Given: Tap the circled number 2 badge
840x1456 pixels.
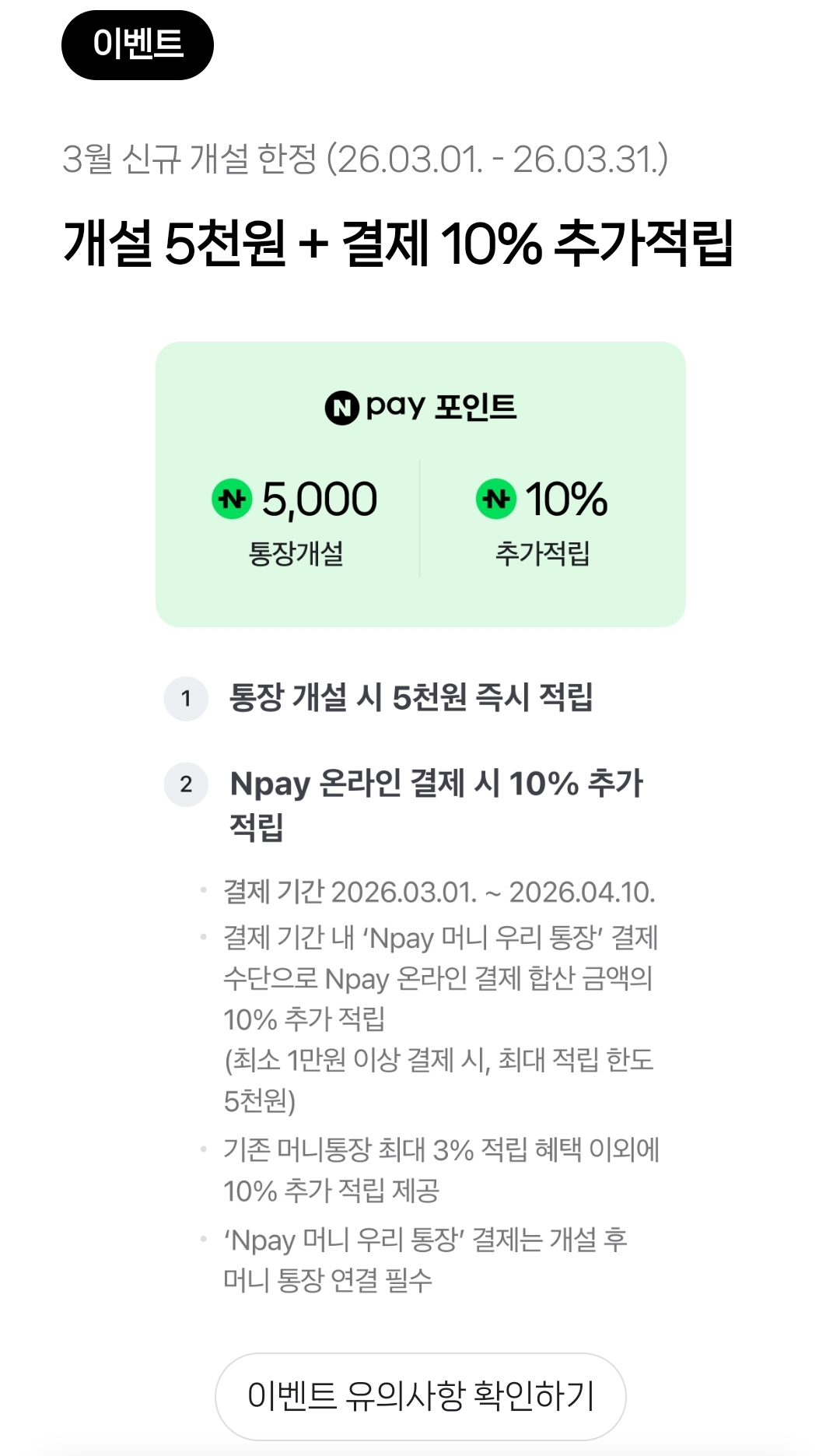Looking at the screenshot, I should (186, 784).
